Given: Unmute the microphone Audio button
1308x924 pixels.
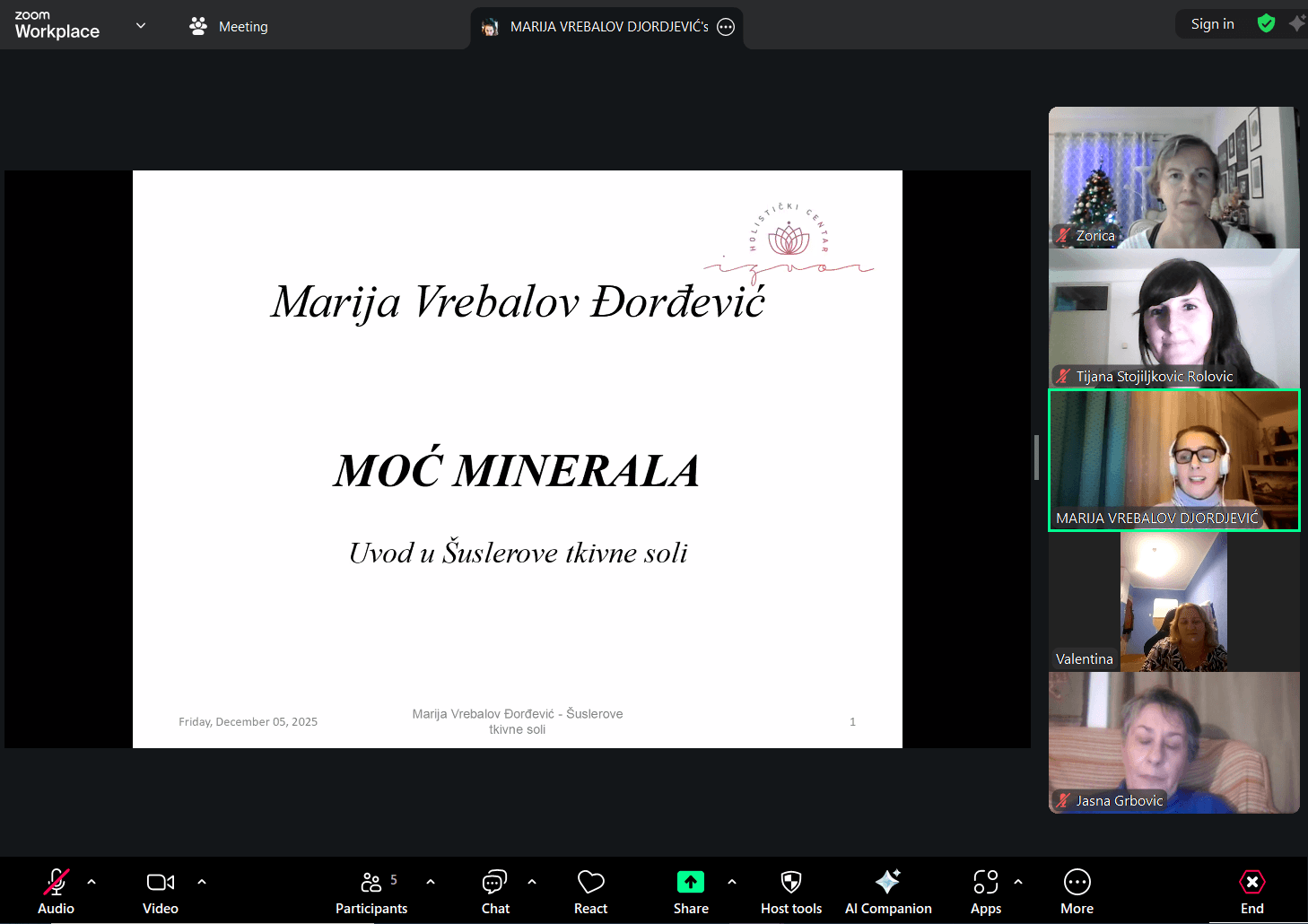Looking at the screenshot, I should (56, 892).
